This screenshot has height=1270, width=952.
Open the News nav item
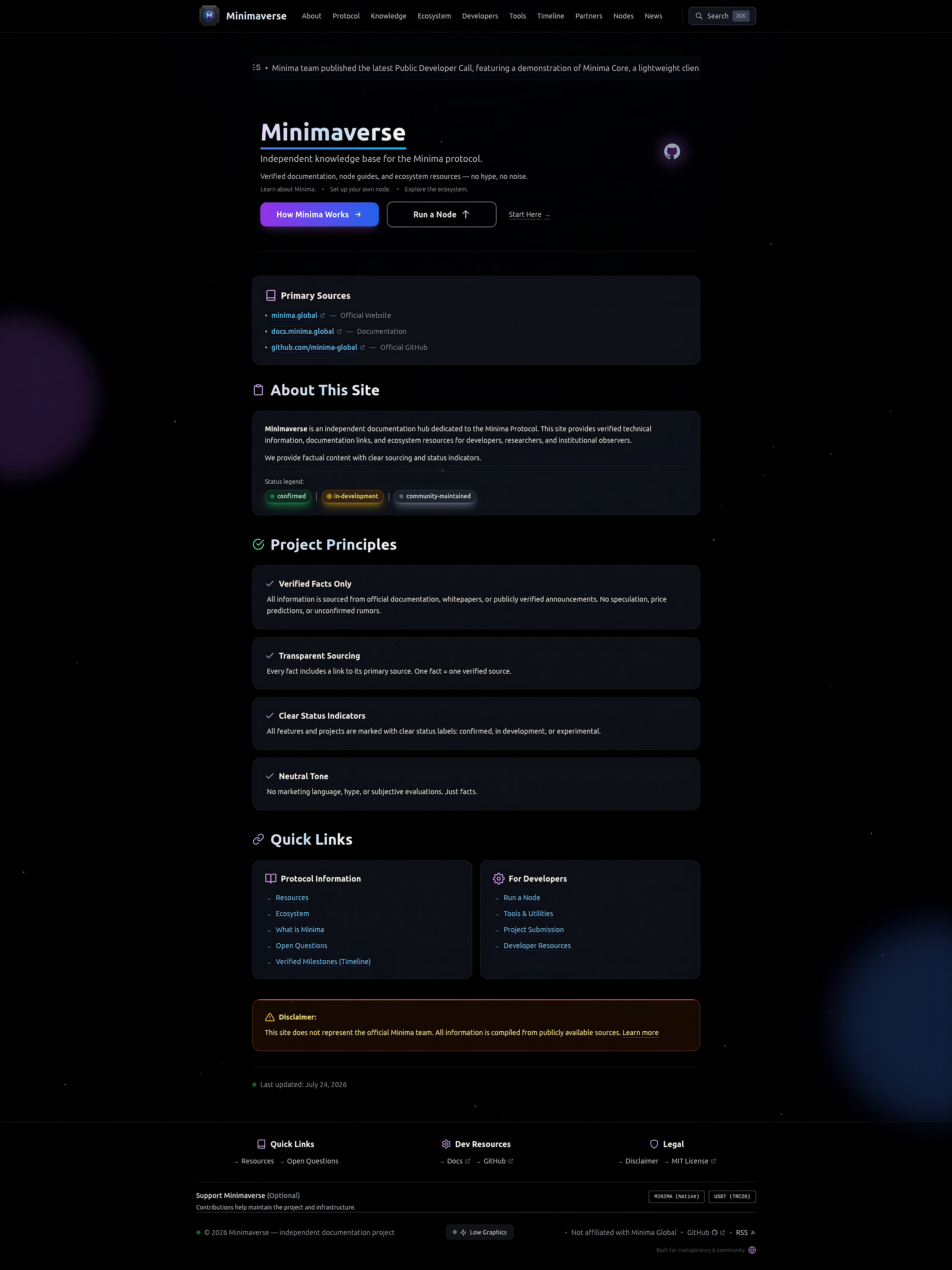click(x=653, y=16)
